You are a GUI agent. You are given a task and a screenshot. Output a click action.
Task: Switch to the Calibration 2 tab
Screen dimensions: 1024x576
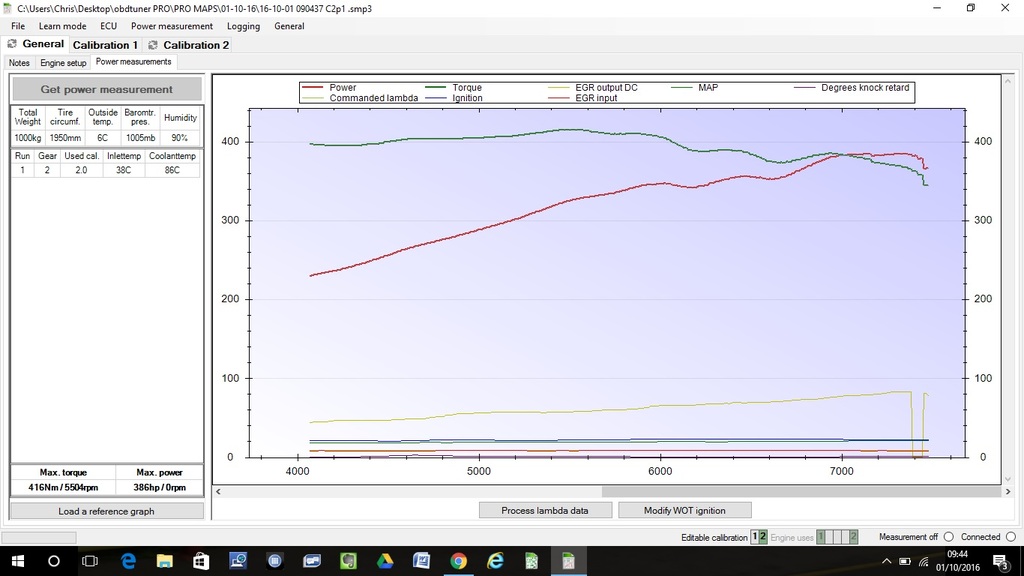(x=195, y=44)
